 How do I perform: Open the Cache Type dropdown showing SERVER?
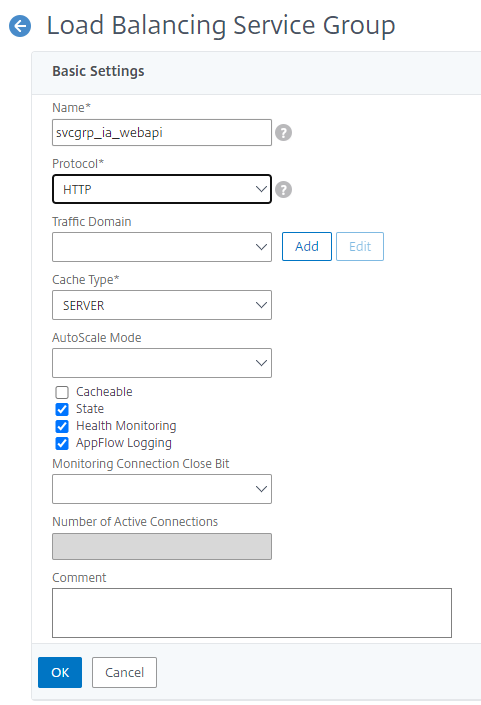coord(162,305)
